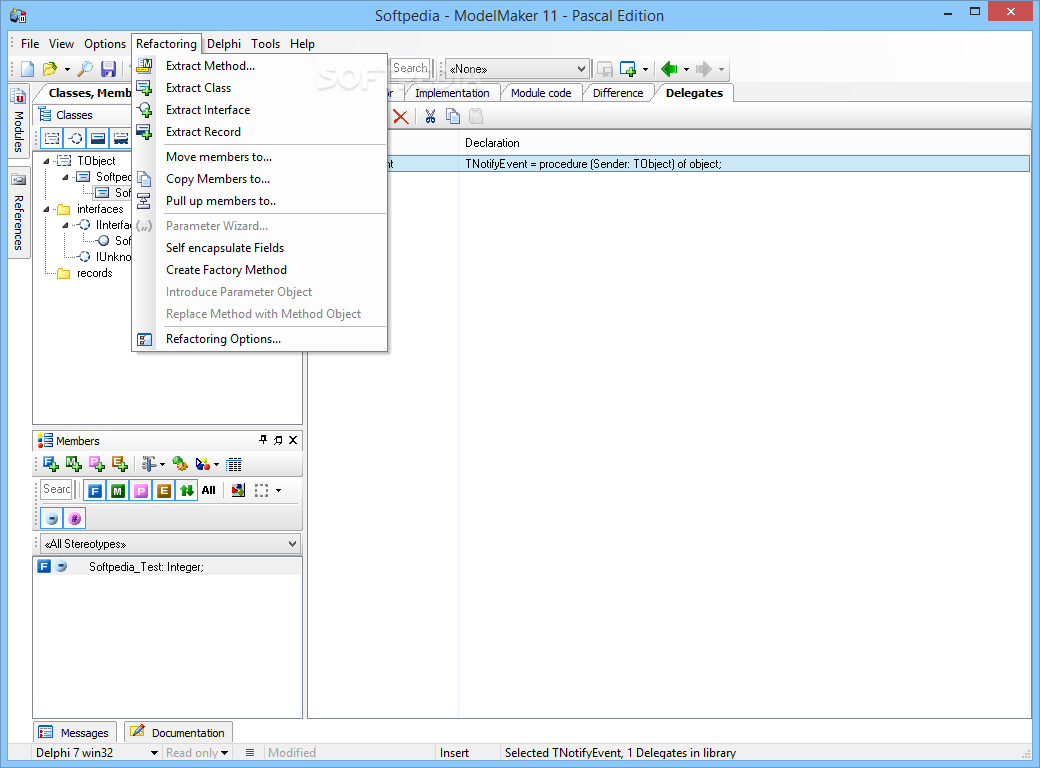Open the Documentation tab at bottom

coord(178,732)
